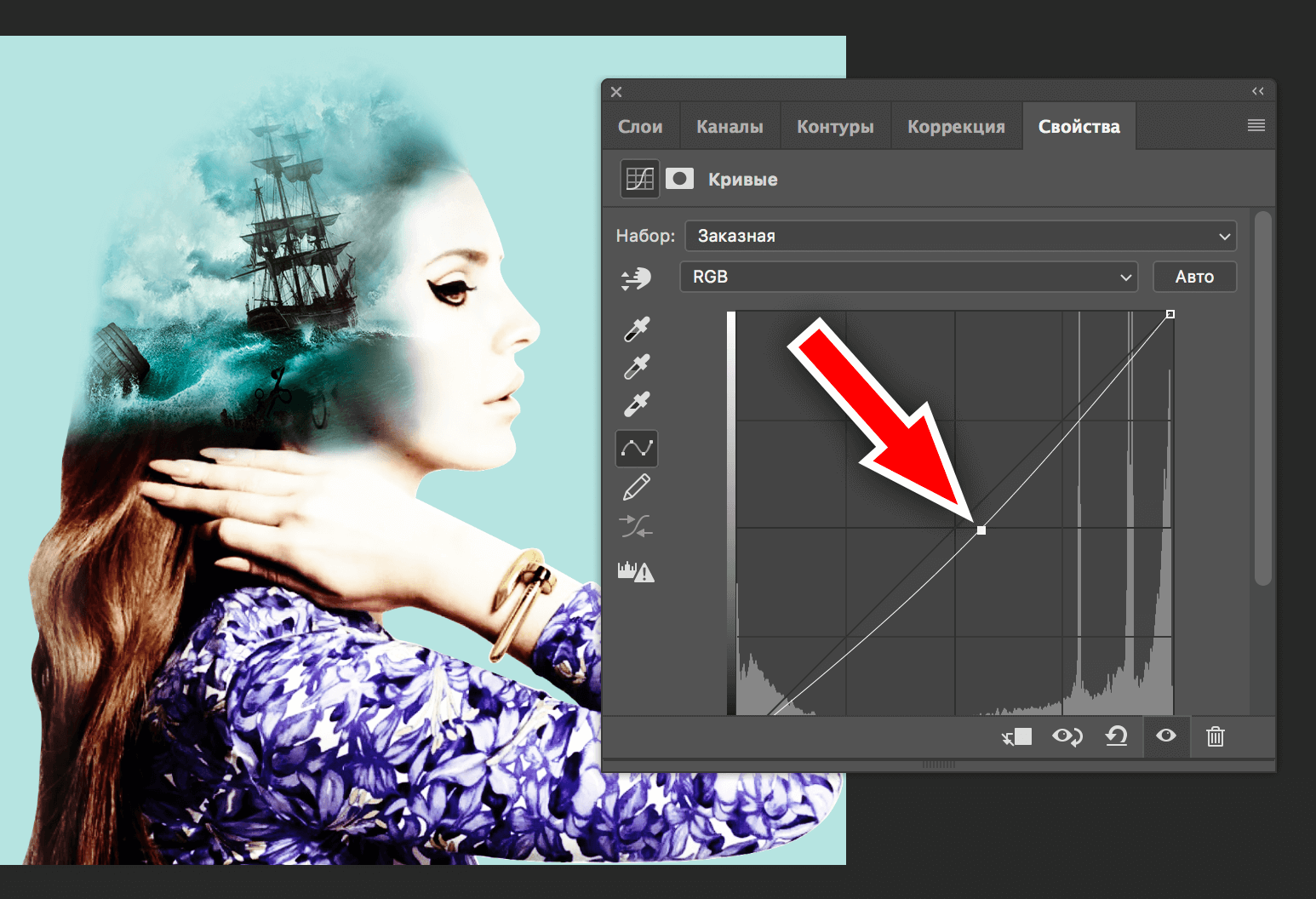The width and height of the screenshot is (1316, 899).
Task: Open the panel options menu
Action: 1256,126
